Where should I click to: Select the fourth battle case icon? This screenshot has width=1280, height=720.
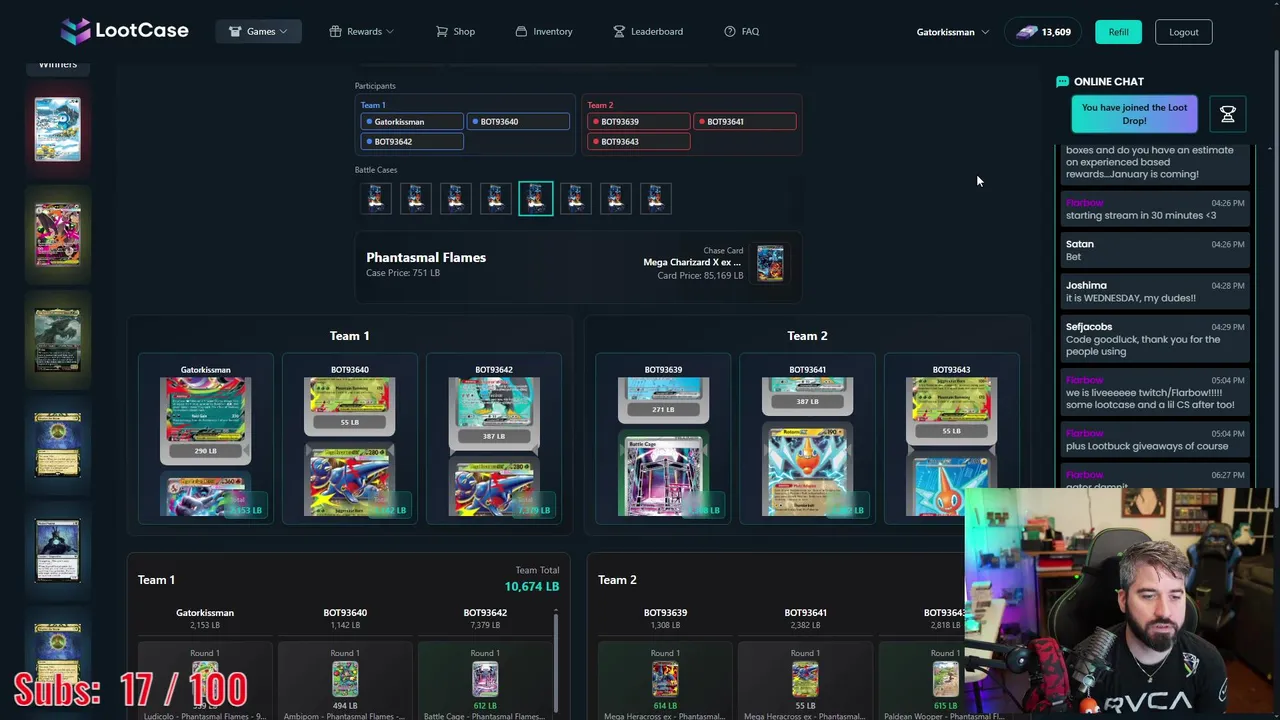[x=495, y=198]
